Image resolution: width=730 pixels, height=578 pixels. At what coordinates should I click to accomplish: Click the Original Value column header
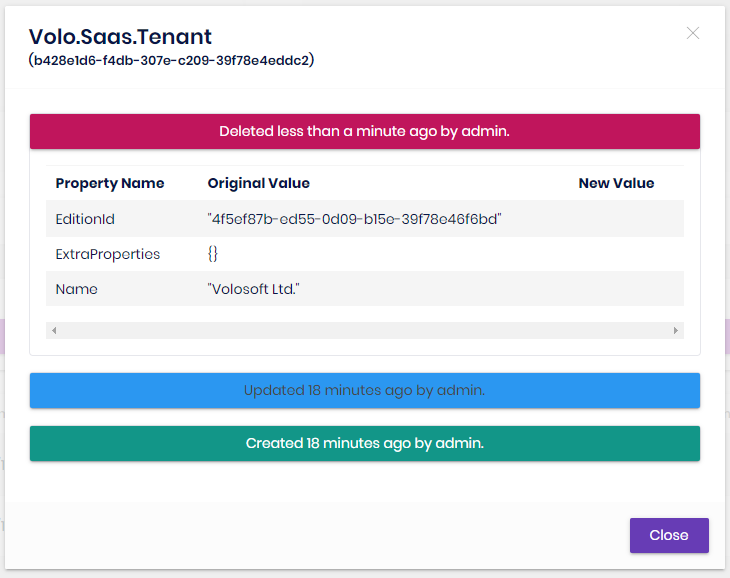point(259,183)
